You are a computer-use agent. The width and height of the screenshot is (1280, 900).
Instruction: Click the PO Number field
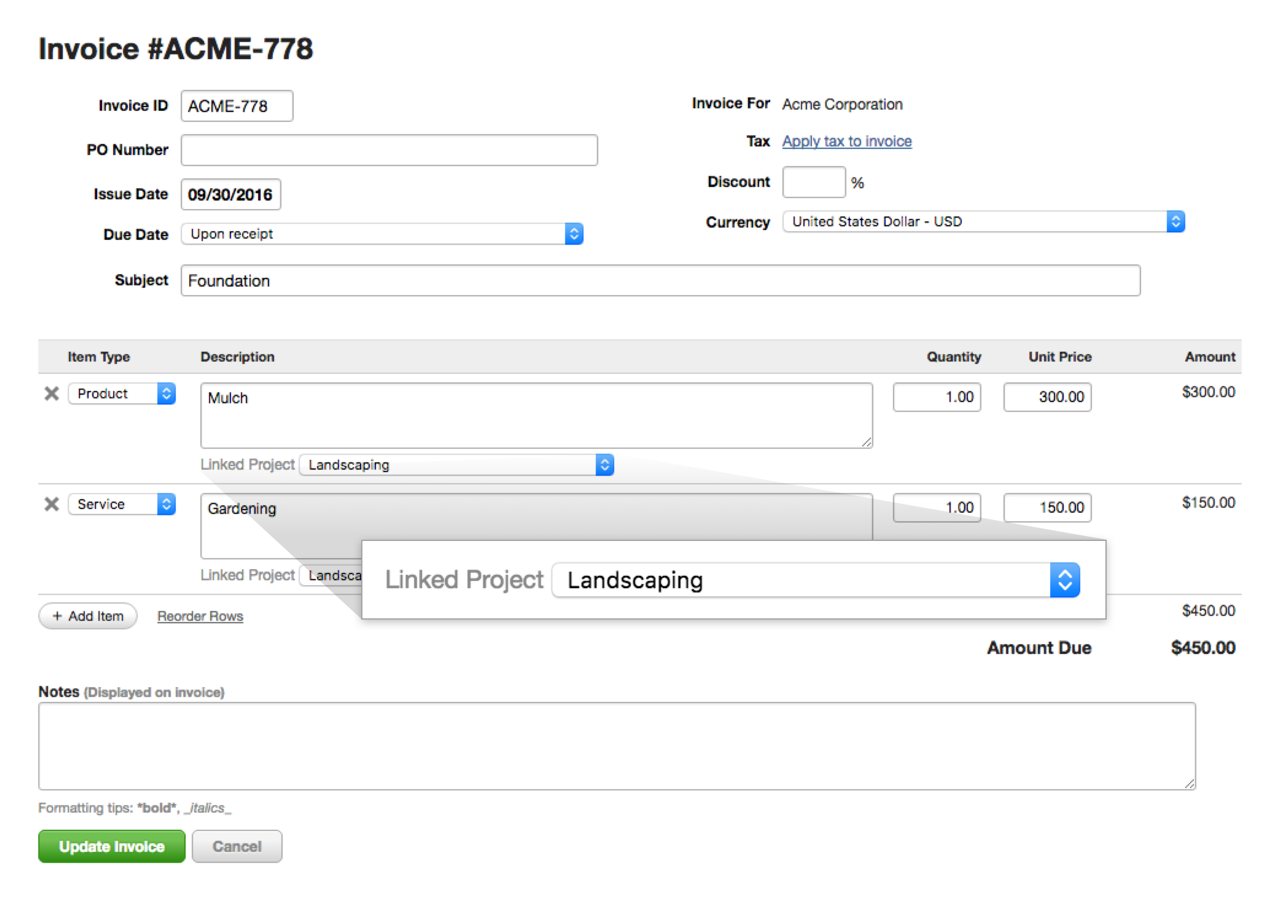[389, 150]
